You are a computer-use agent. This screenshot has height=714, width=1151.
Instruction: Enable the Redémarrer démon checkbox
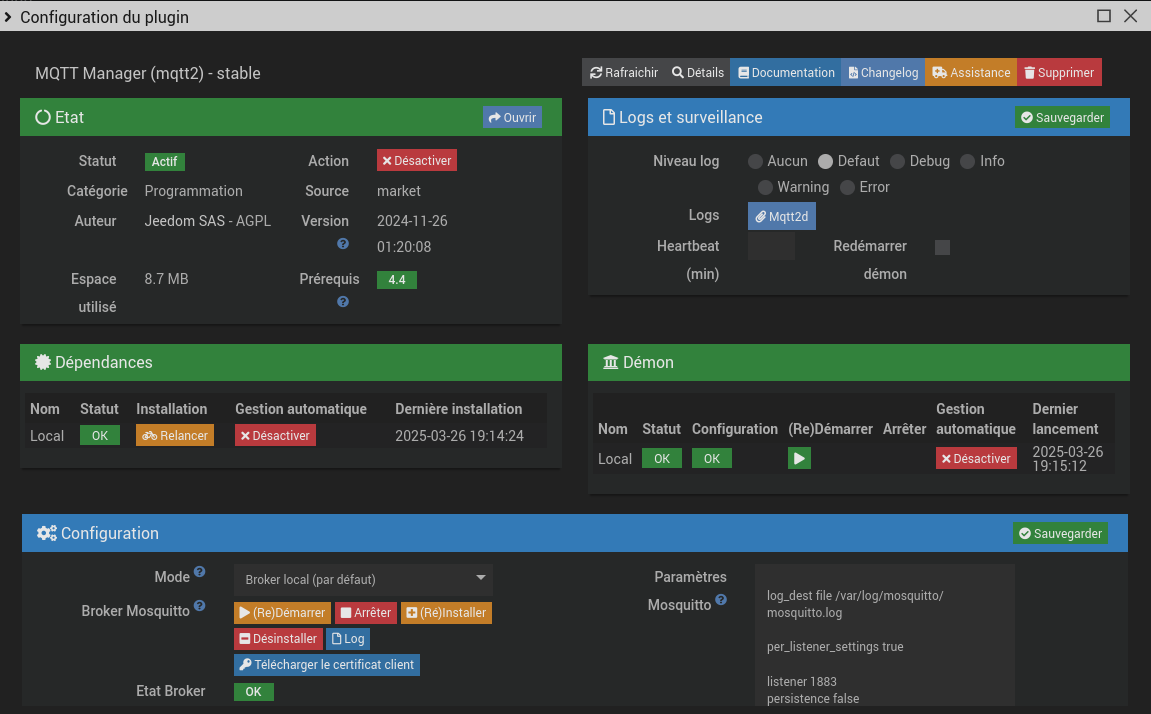click(x=942, y=247)
